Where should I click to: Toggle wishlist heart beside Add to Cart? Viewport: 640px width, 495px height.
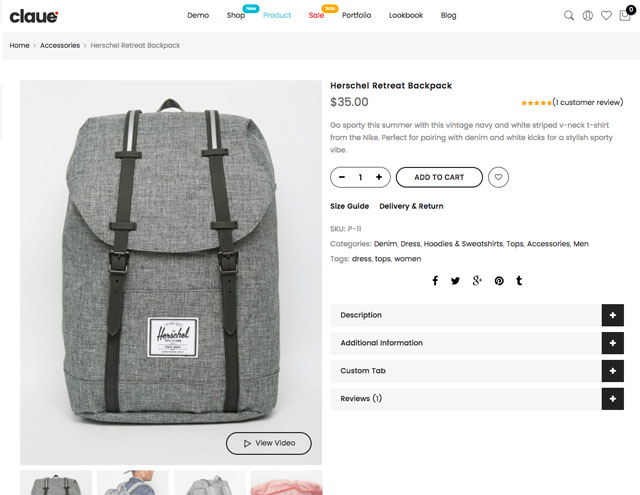tap(498, 177)
